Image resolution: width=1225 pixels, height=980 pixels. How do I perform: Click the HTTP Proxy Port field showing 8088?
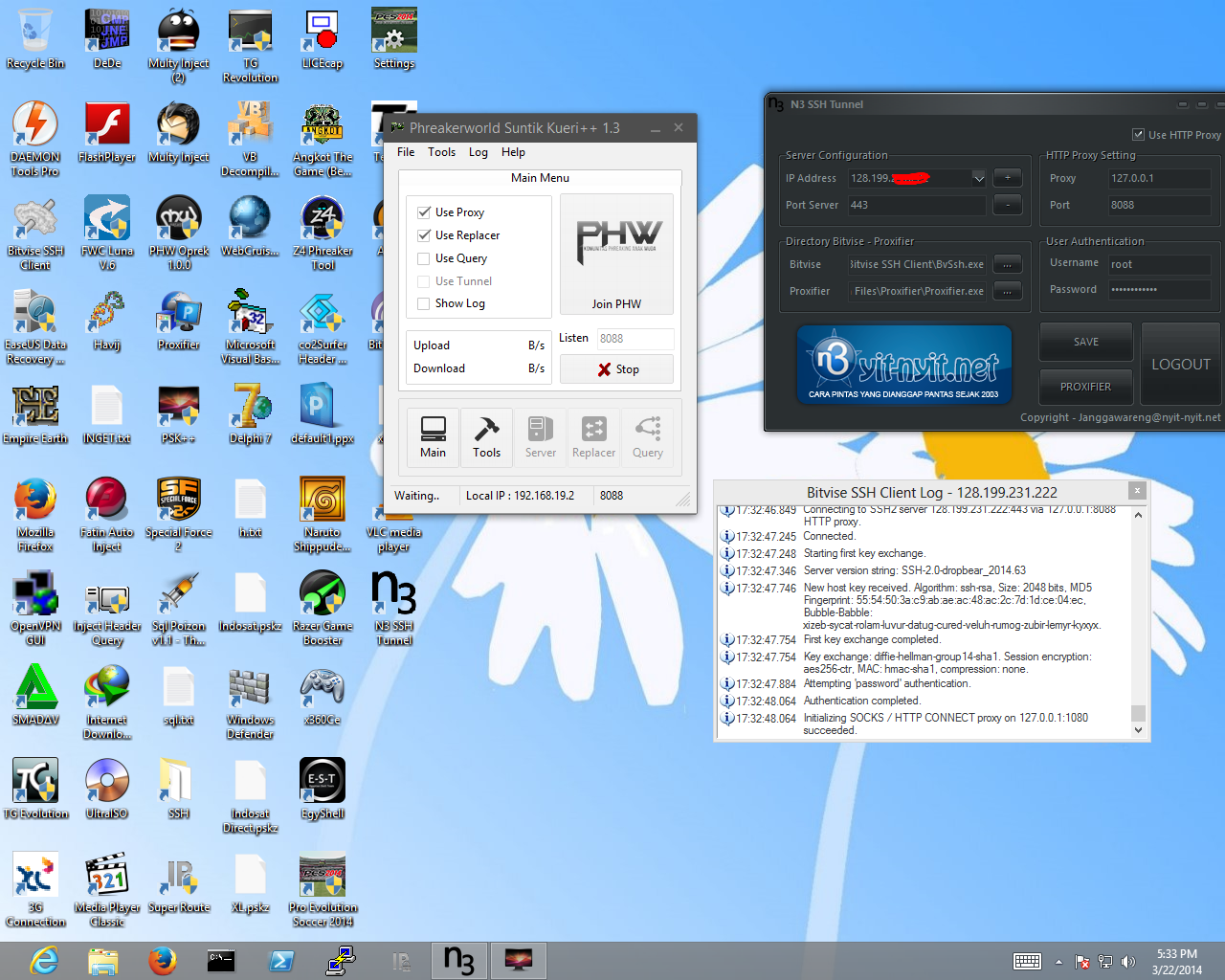1159,205
